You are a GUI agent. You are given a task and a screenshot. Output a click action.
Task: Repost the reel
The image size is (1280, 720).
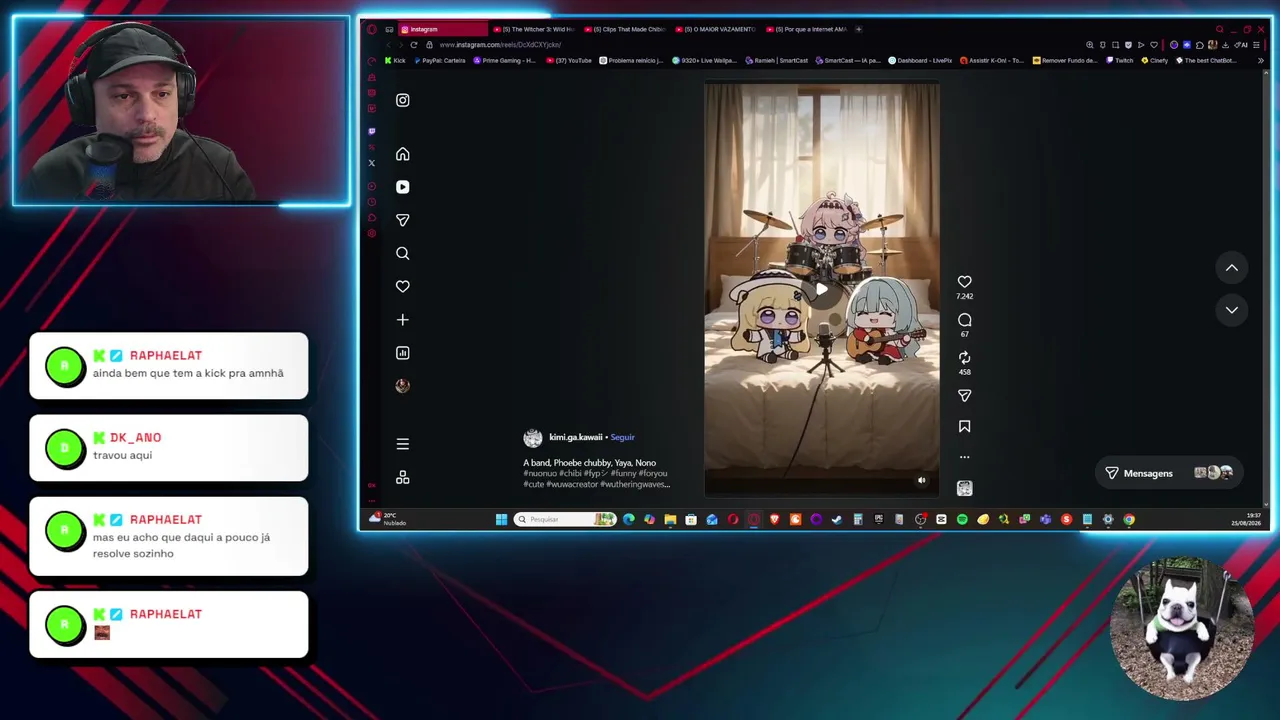coord(964,357)
